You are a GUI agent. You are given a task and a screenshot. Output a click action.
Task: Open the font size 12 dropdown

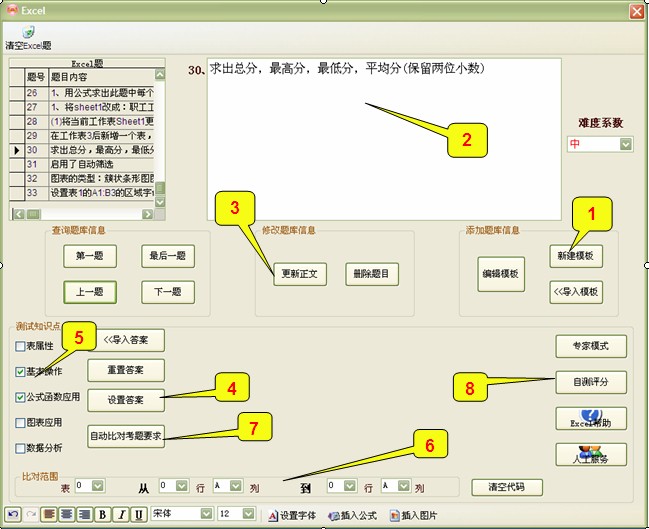tap(248, 514)
